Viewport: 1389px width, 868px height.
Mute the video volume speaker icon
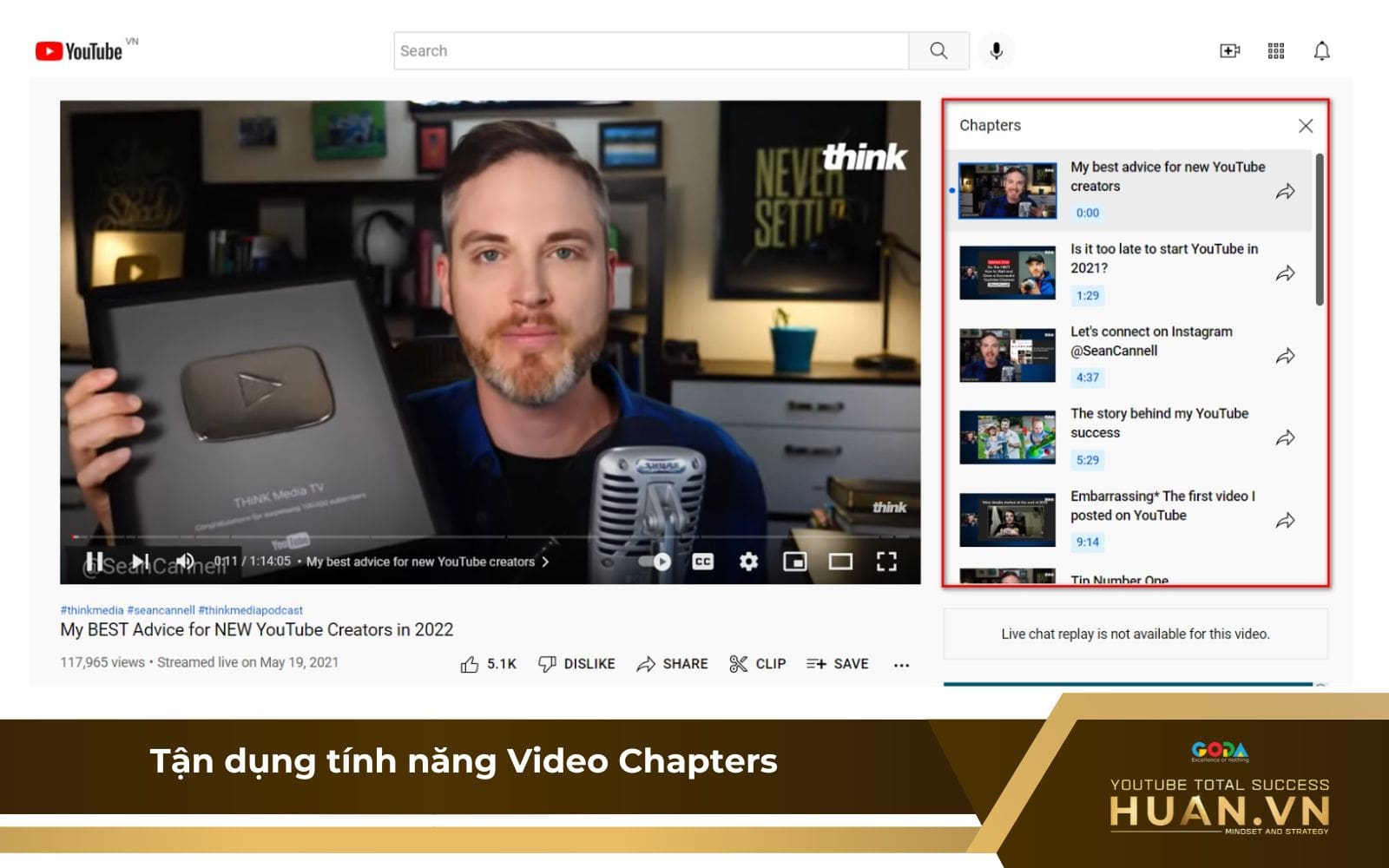click(x=185, y=562)
